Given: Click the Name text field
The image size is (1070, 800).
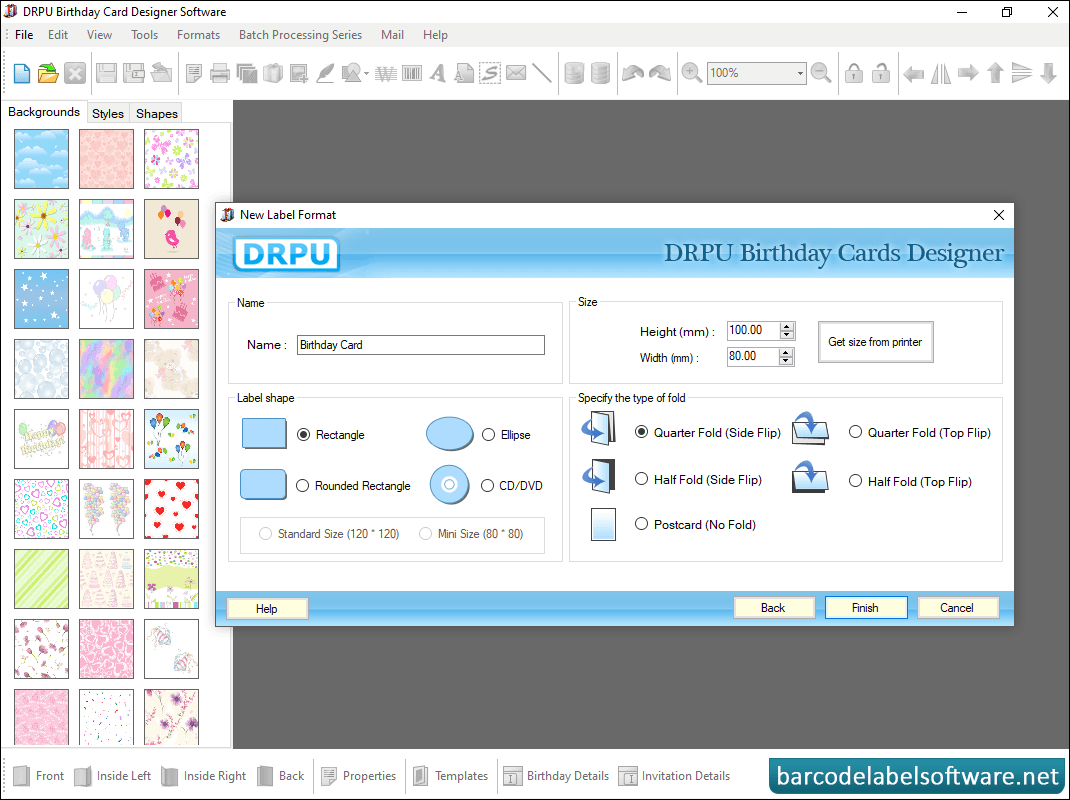Looking at the screenshot, I should pos(421,345).
